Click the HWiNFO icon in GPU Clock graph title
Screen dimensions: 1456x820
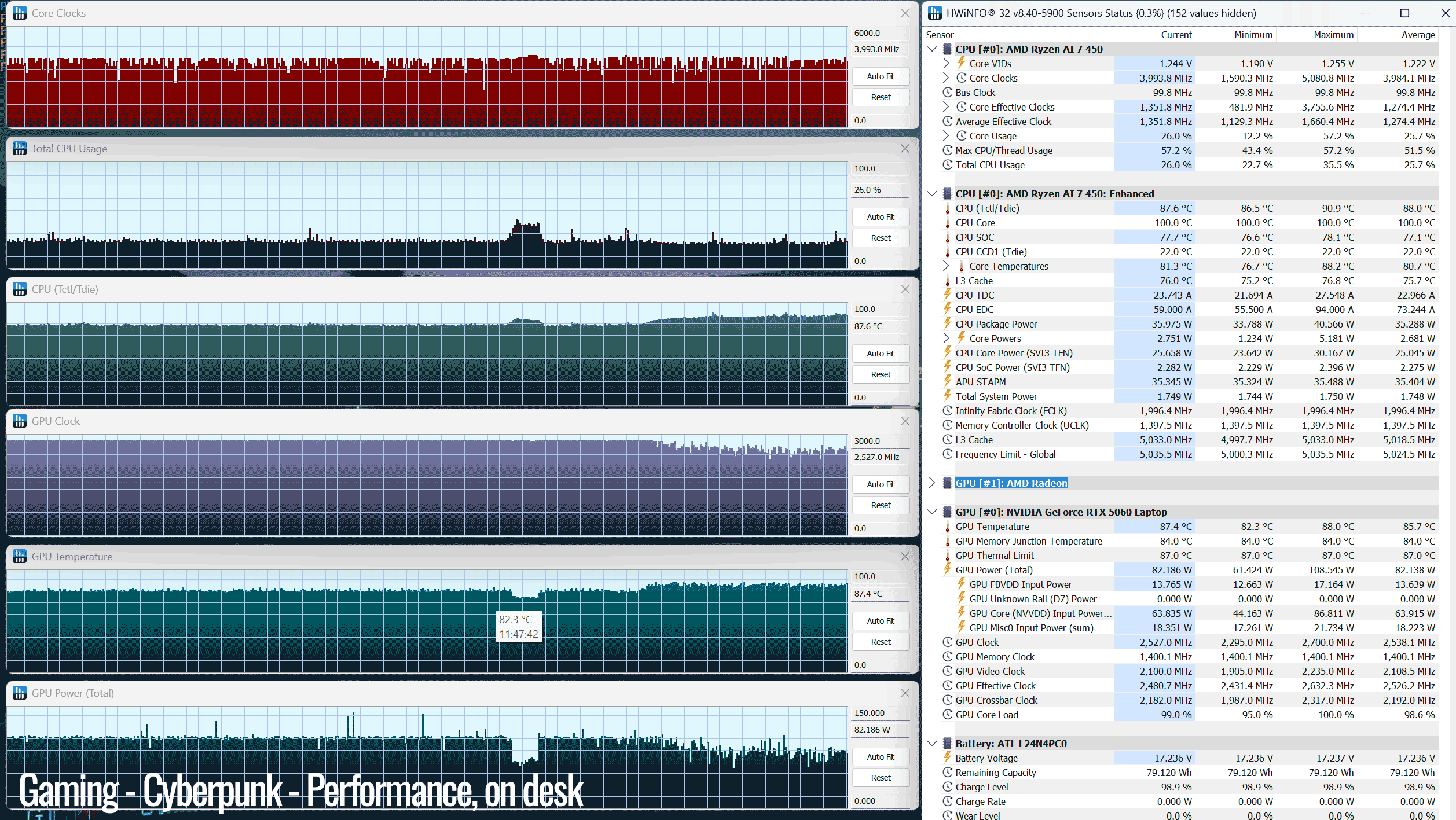20,421
